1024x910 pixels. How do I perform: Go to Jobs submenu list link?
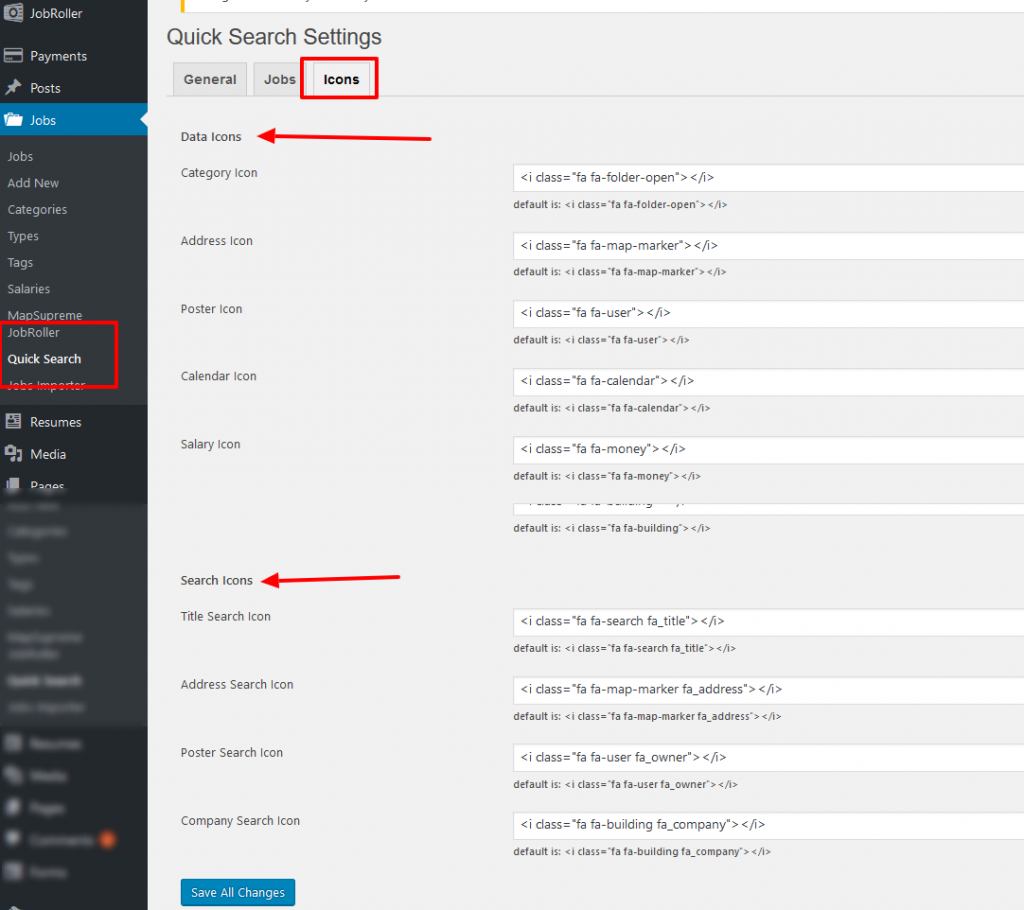point(20,156)
